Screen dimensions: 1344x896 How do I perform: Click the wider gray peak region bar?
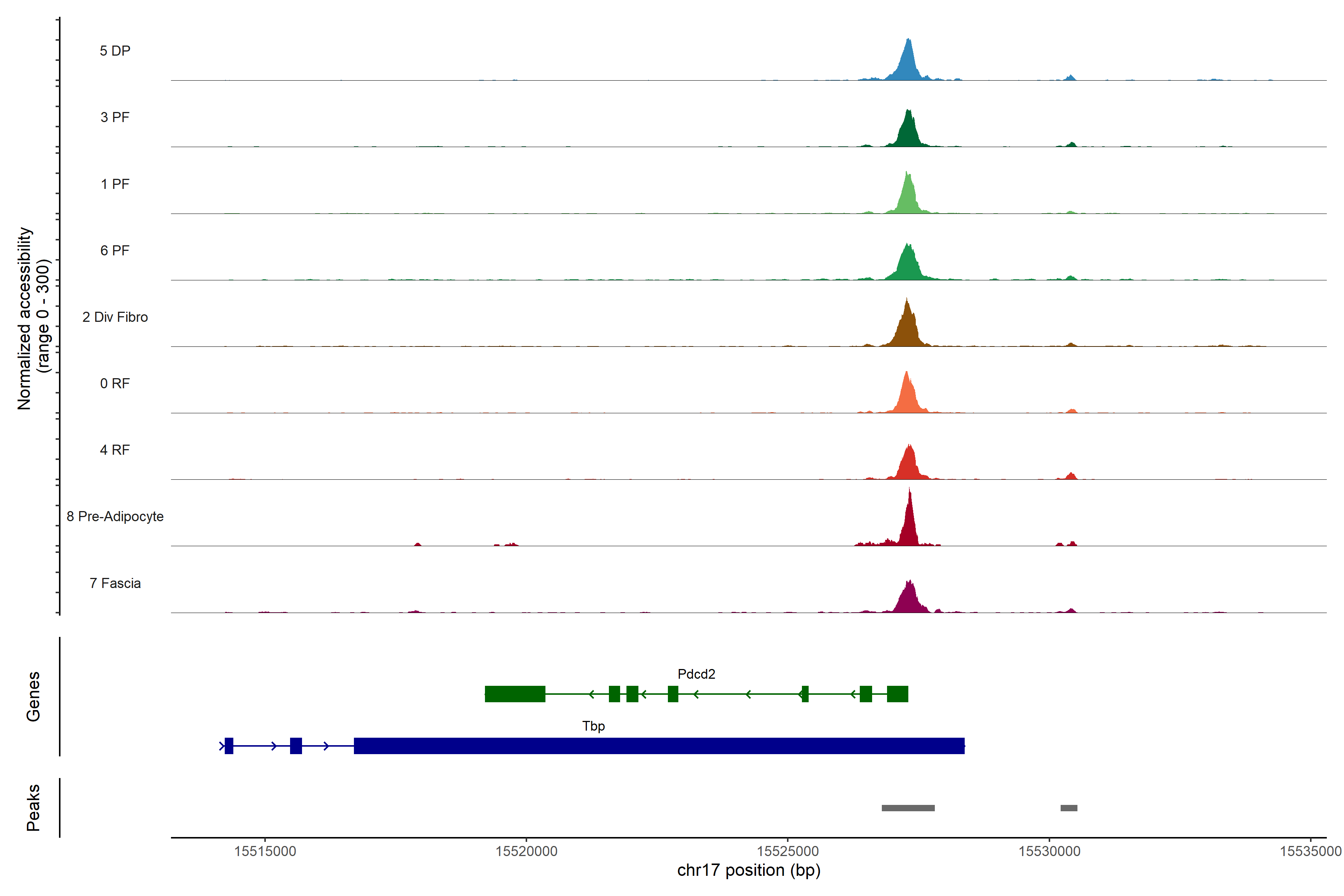click(x=908, y=808)
